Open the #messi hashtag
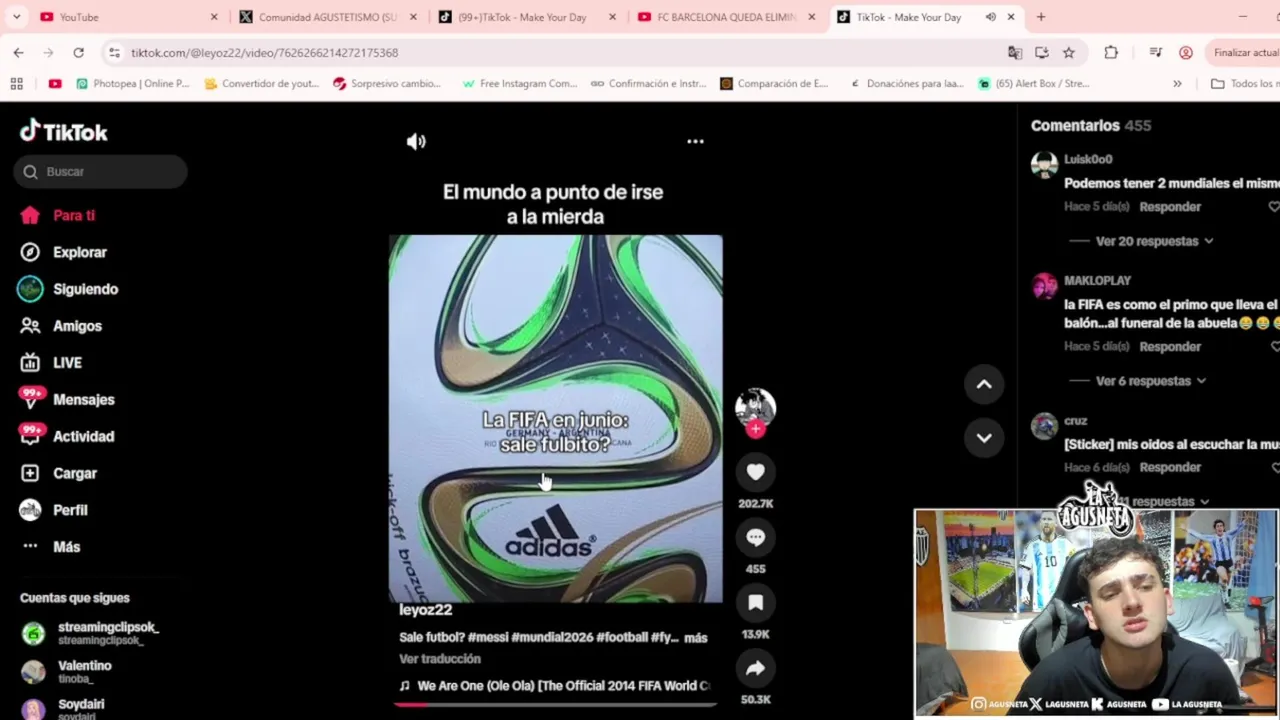The image size is (1280, 720). (x=487, y=638)
